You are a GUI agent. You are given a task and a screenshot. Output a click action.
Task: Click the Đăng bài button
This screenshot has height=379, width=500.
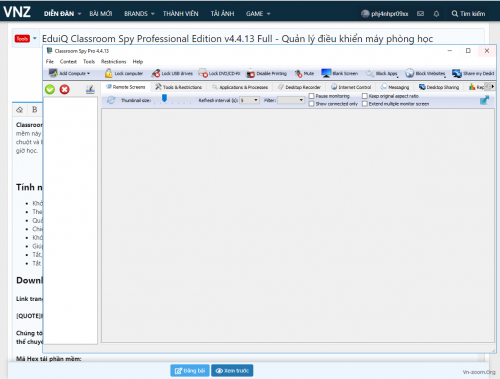pyautogui.click(x=190, y=371)
